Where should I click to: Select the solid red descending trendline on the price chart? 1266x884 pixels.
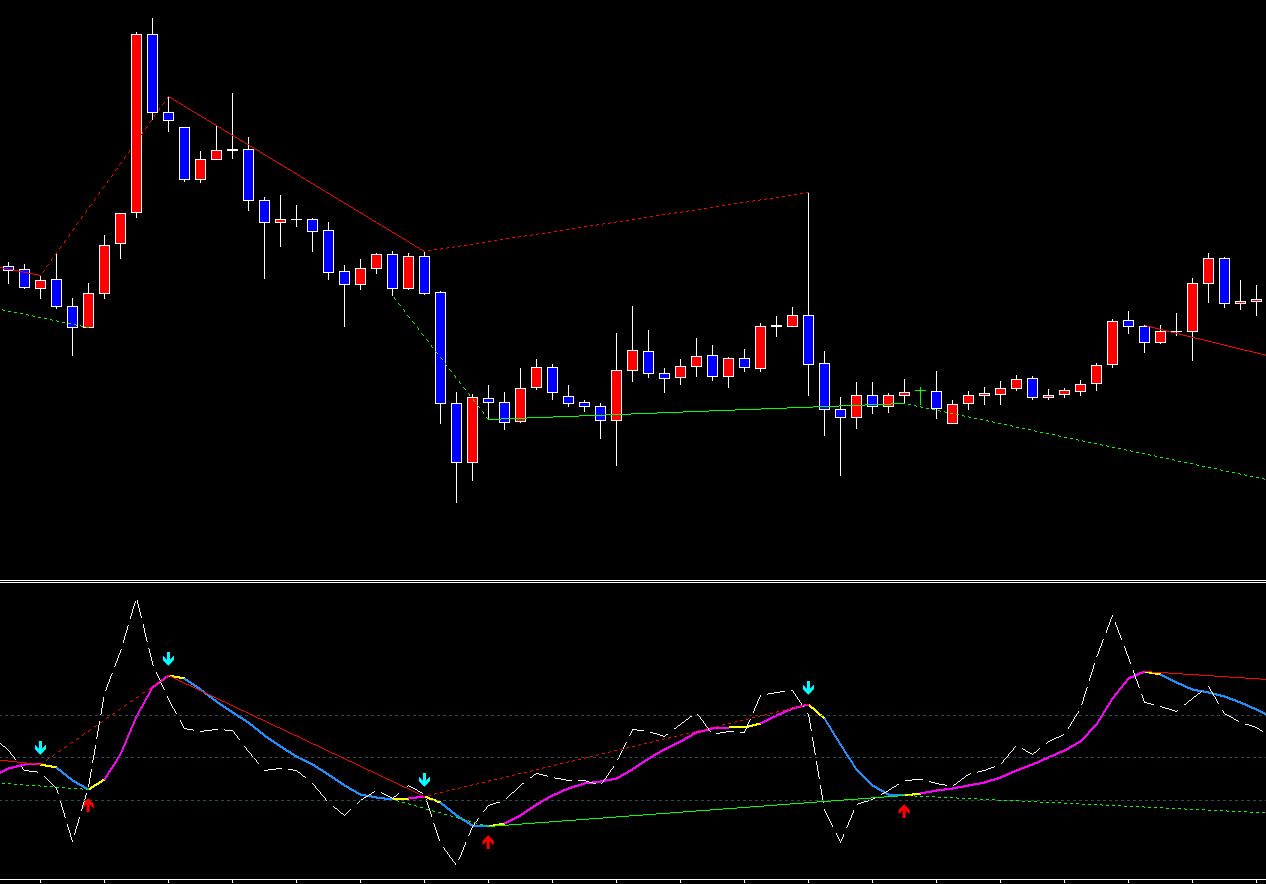coord(296,174)
